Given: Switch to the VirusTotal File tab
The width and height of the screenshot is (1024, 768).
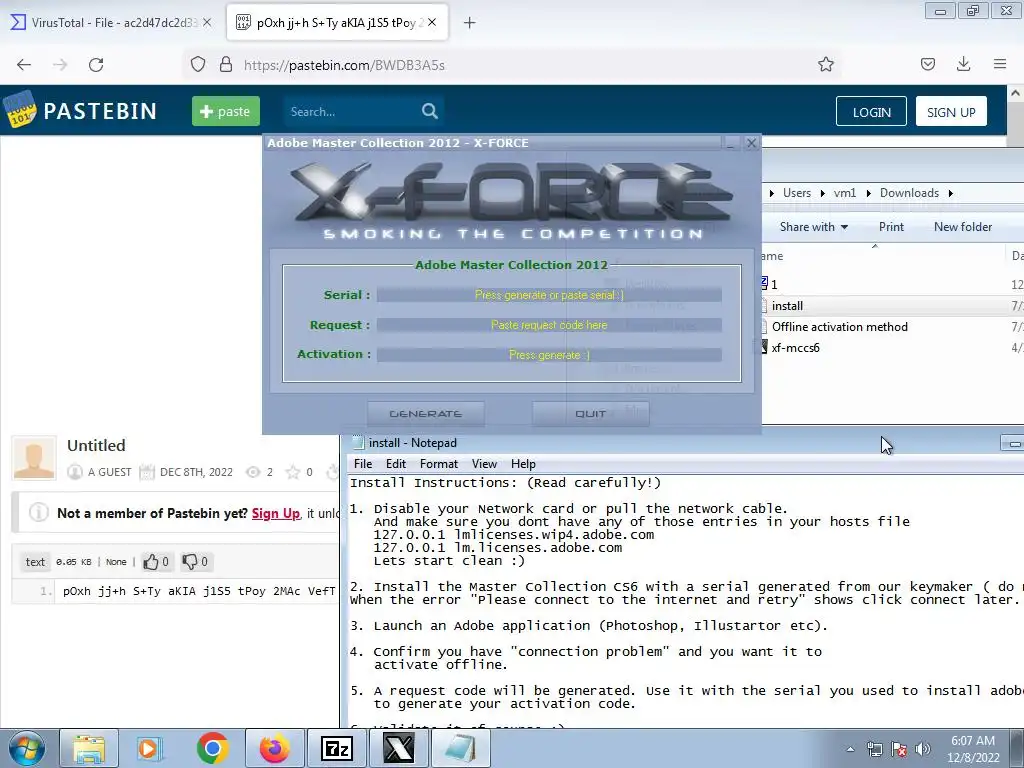Looking at the screenshot, I should pyautogui.click(x=112, y=22).
